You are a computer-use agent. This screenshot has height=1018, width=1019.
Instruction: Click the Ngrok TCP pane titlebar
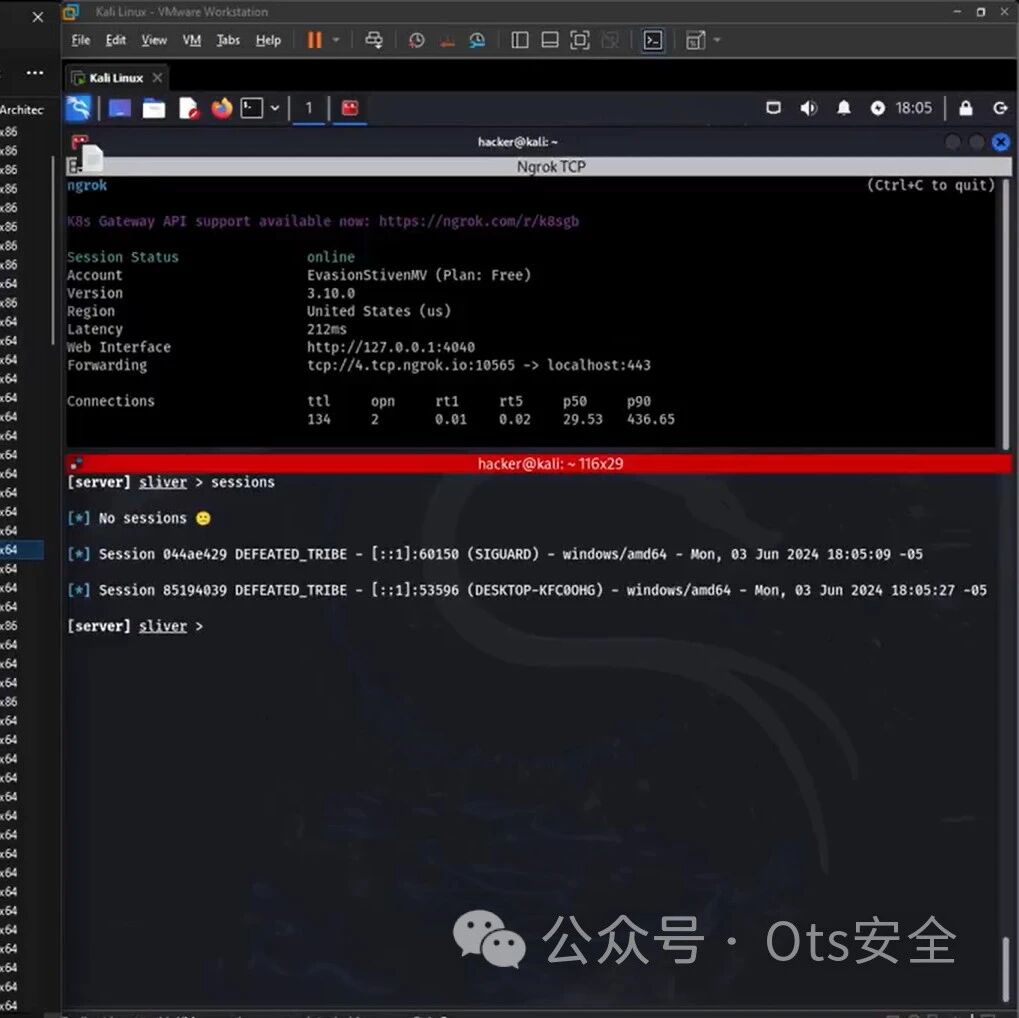pyautogui.click(x=551, y=167)
